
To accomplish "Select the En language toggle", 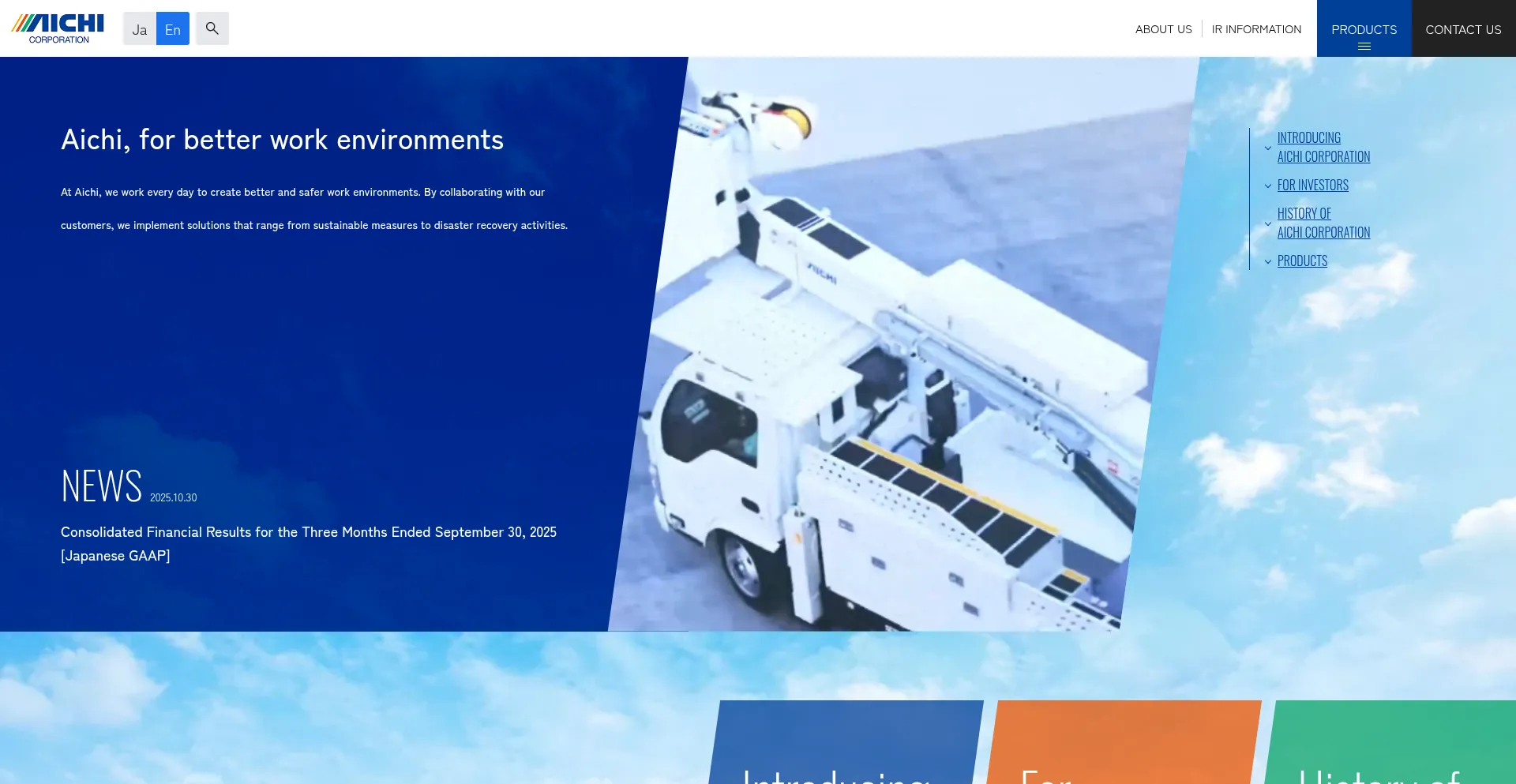I will coord(173,29).
